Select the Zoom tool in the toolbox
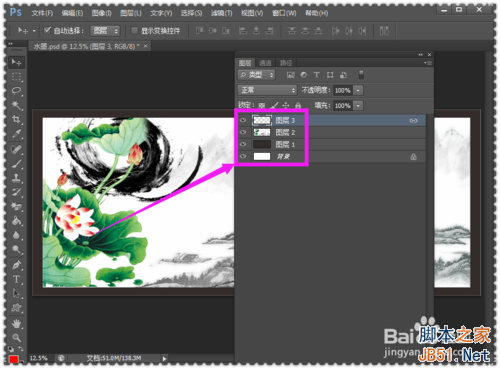 pyautogui.click(x=16, y=338)
